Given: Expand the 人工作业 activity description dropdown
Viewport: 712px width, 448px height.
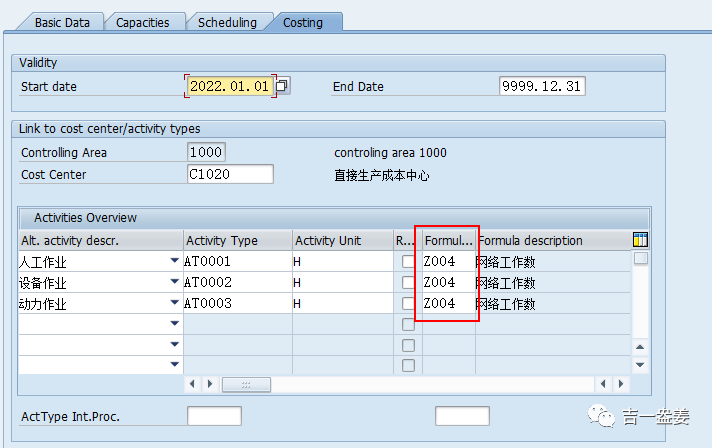Looking at the screenshot, I should (x=174, y=261).
